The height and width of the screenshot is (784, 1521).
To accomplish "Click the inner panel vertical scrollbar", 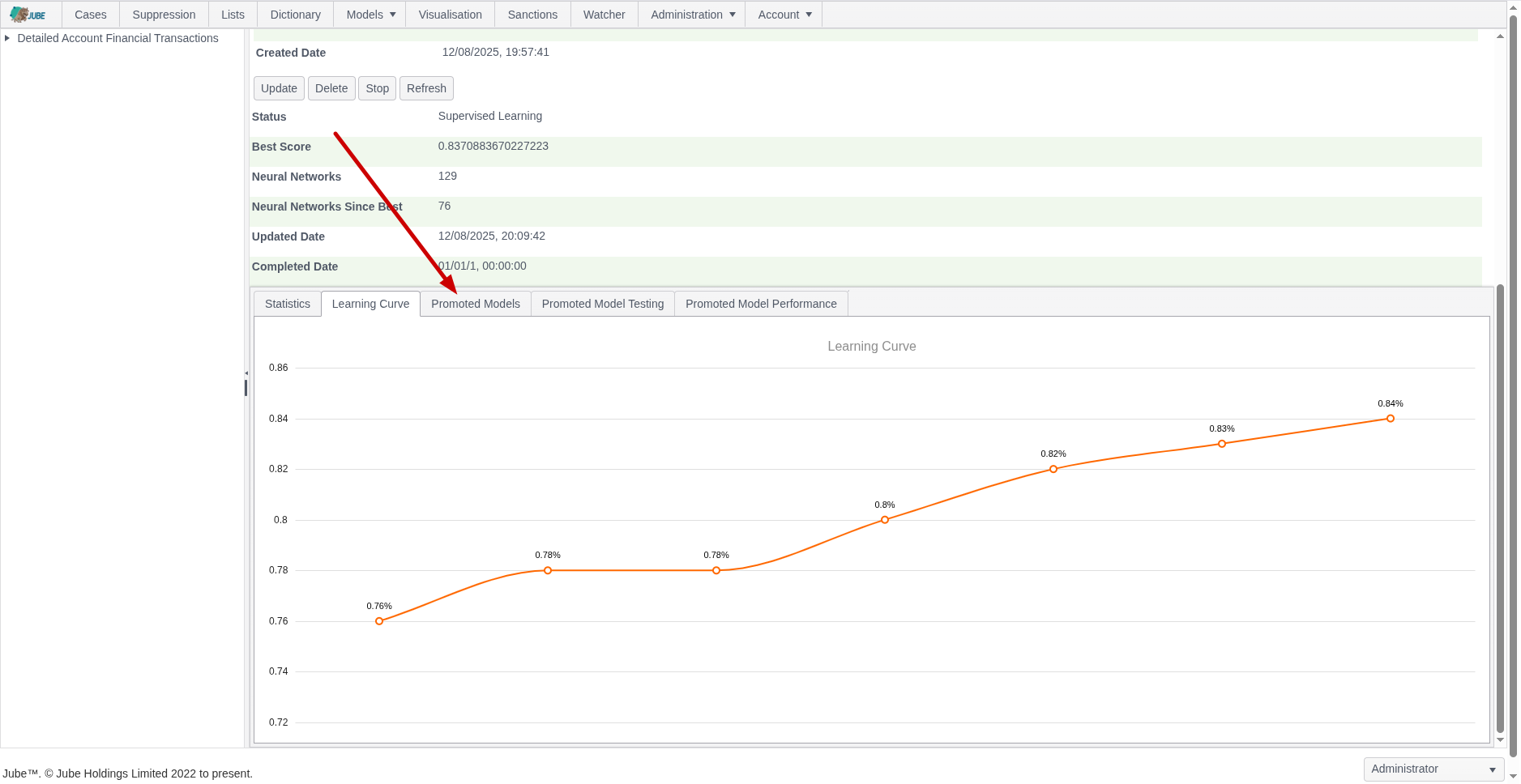I will [1500, 510].
